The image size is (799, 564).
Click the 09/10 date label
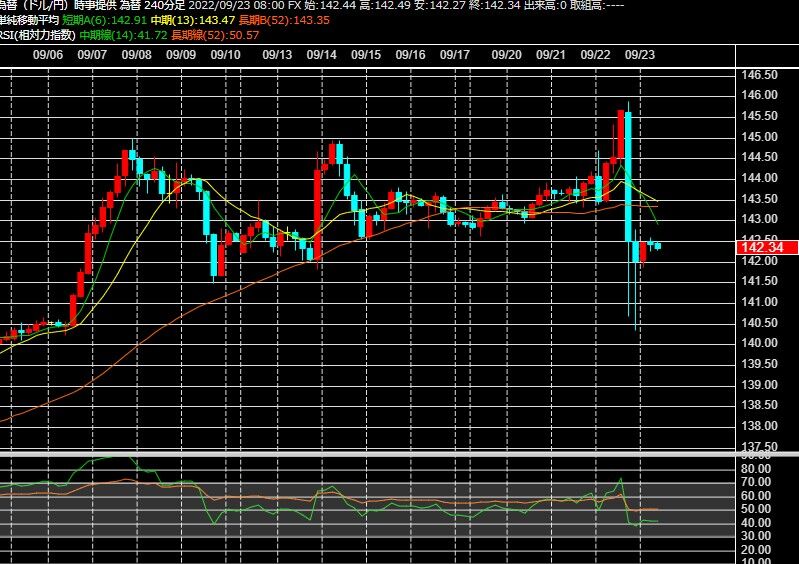[x=226, y=55]
